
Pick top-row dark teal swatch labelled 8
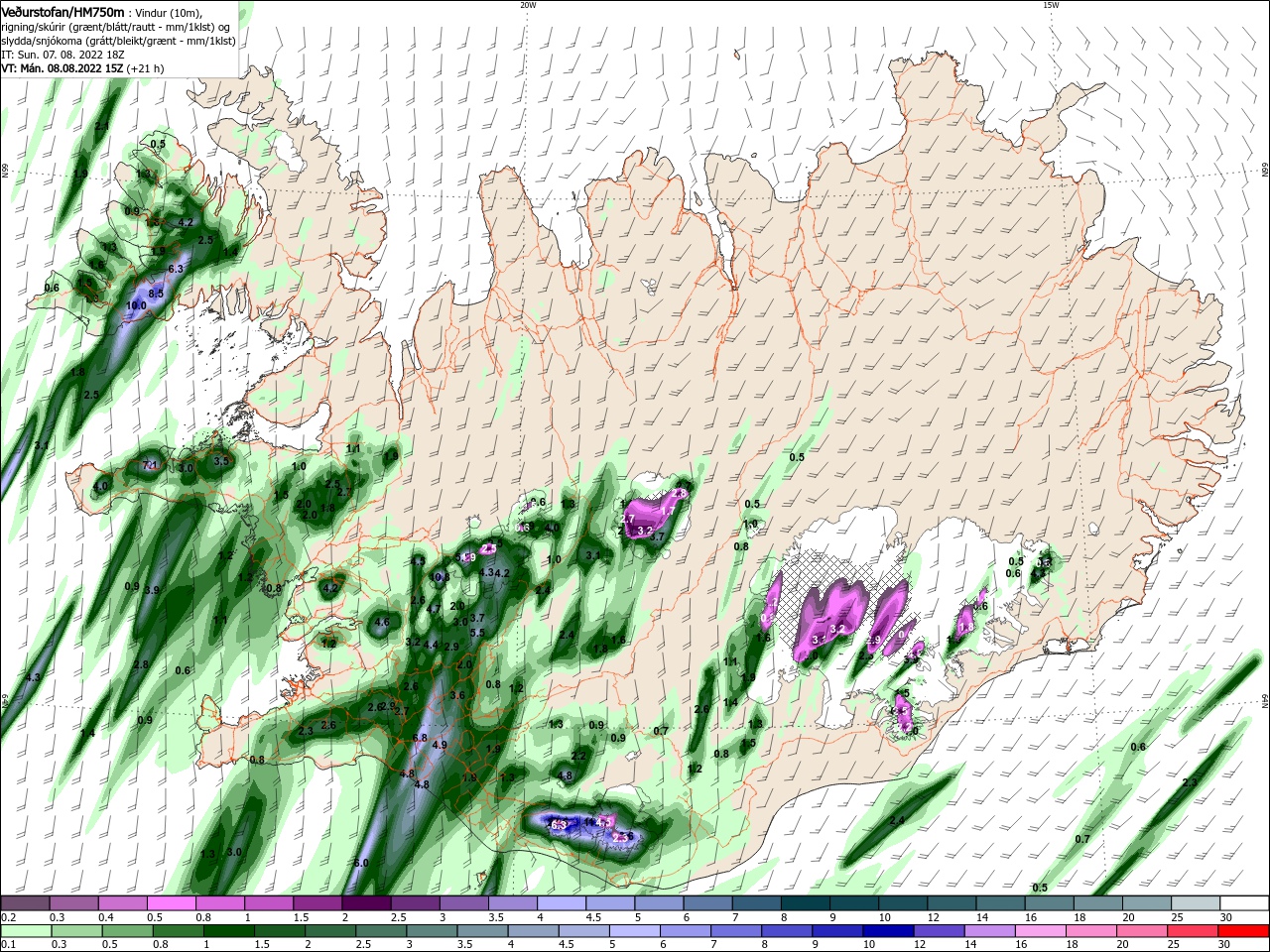point(804,903)
